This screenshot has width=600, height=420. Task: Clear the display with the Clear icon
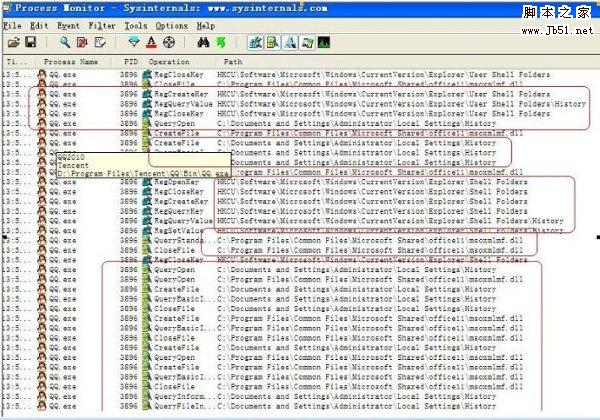coord(100,42)
